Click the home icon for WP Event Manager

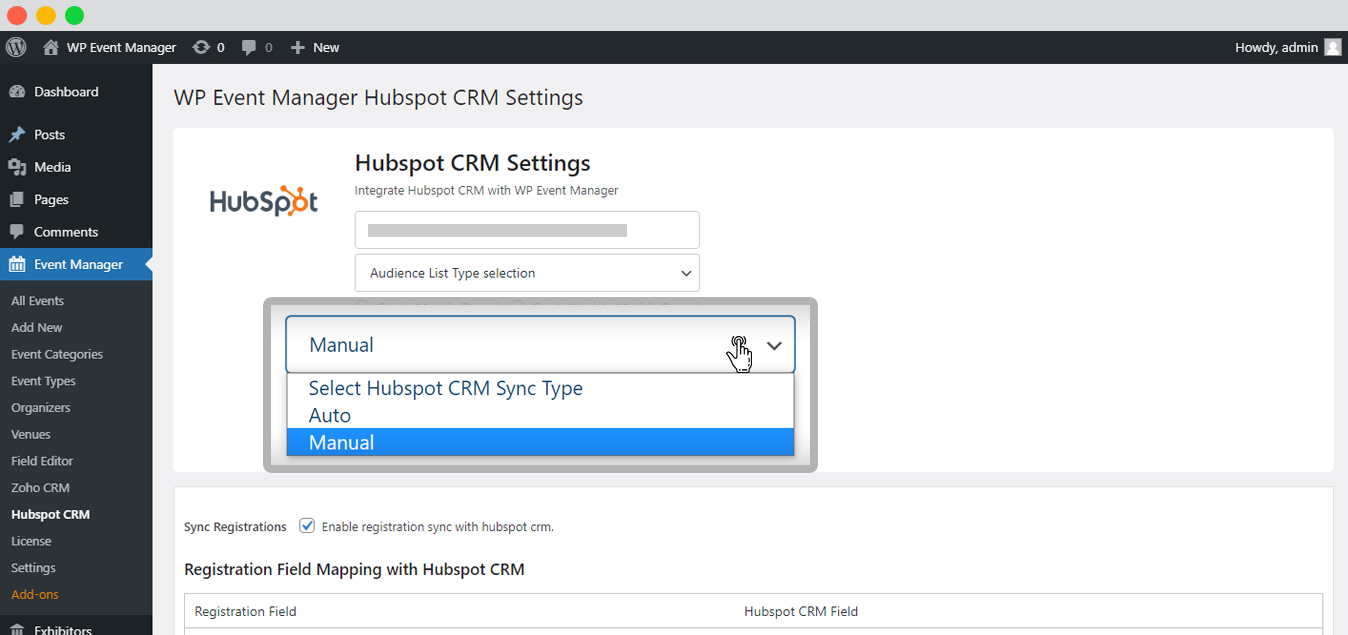tap(50, 47)
